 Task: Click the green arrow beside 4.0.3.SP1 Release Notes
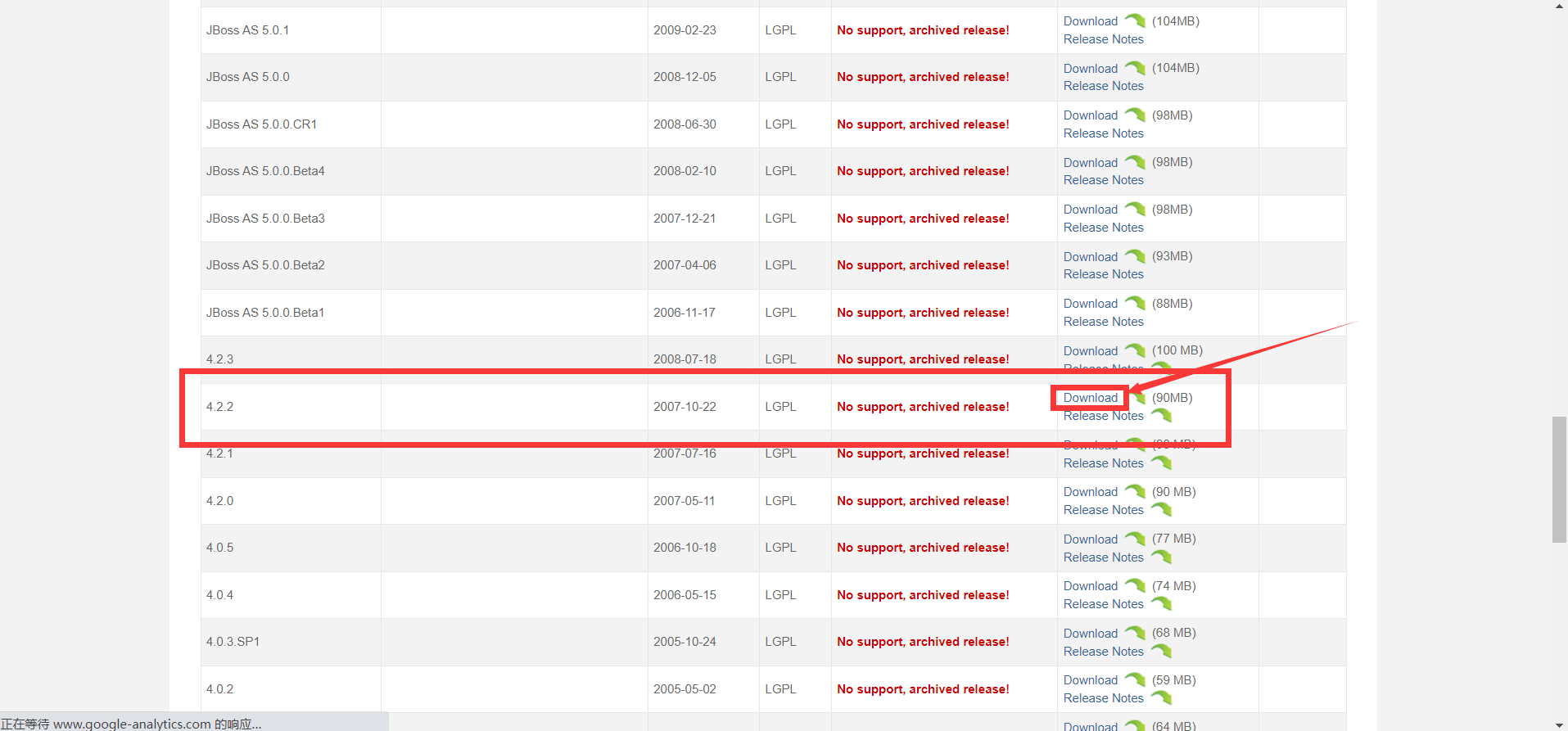click(1161, 651)
